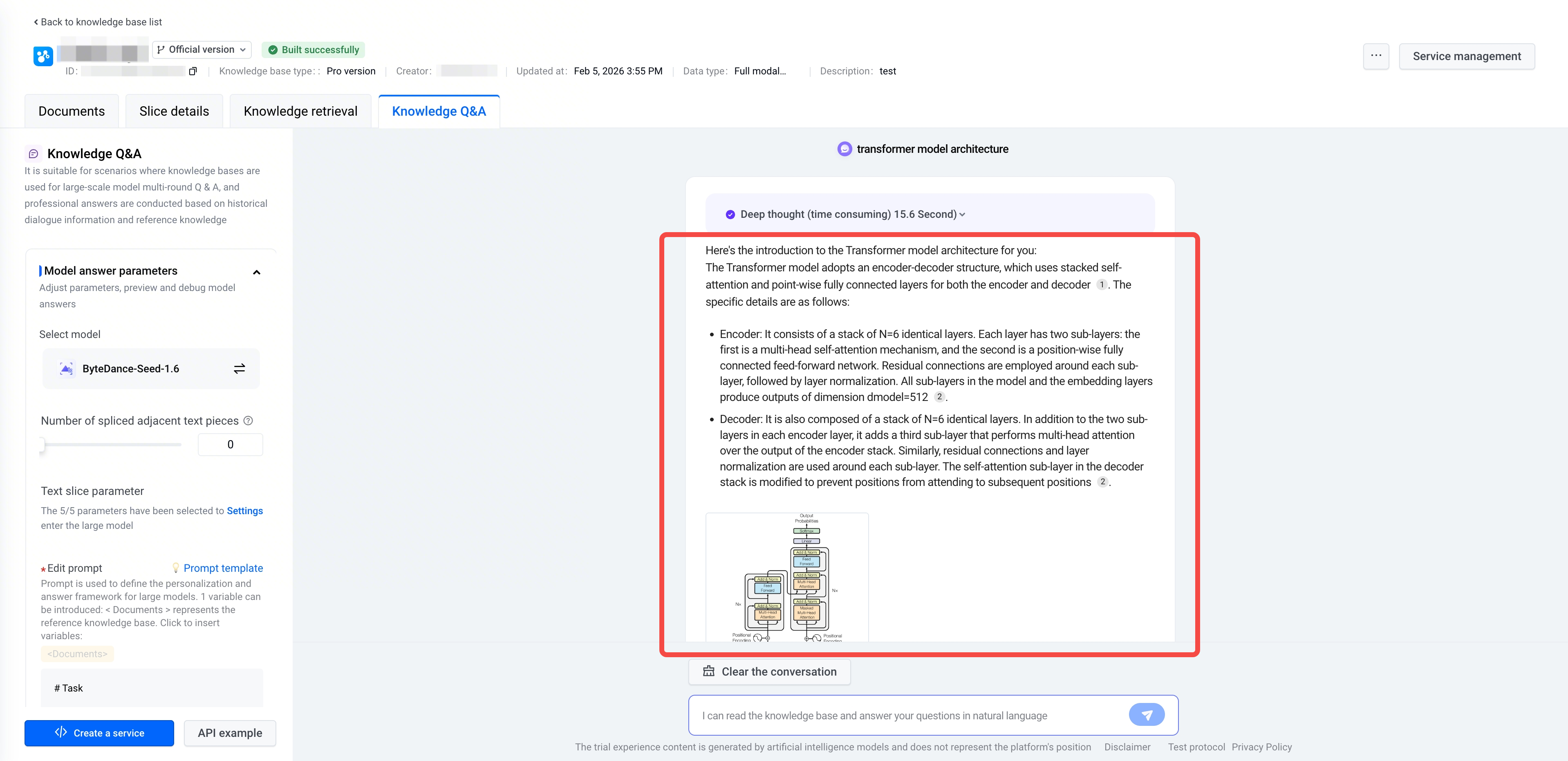The width and height of the screenshot is (1568, 761).
Task: Open the three-dot more options menu
Action: point(1375,56)
